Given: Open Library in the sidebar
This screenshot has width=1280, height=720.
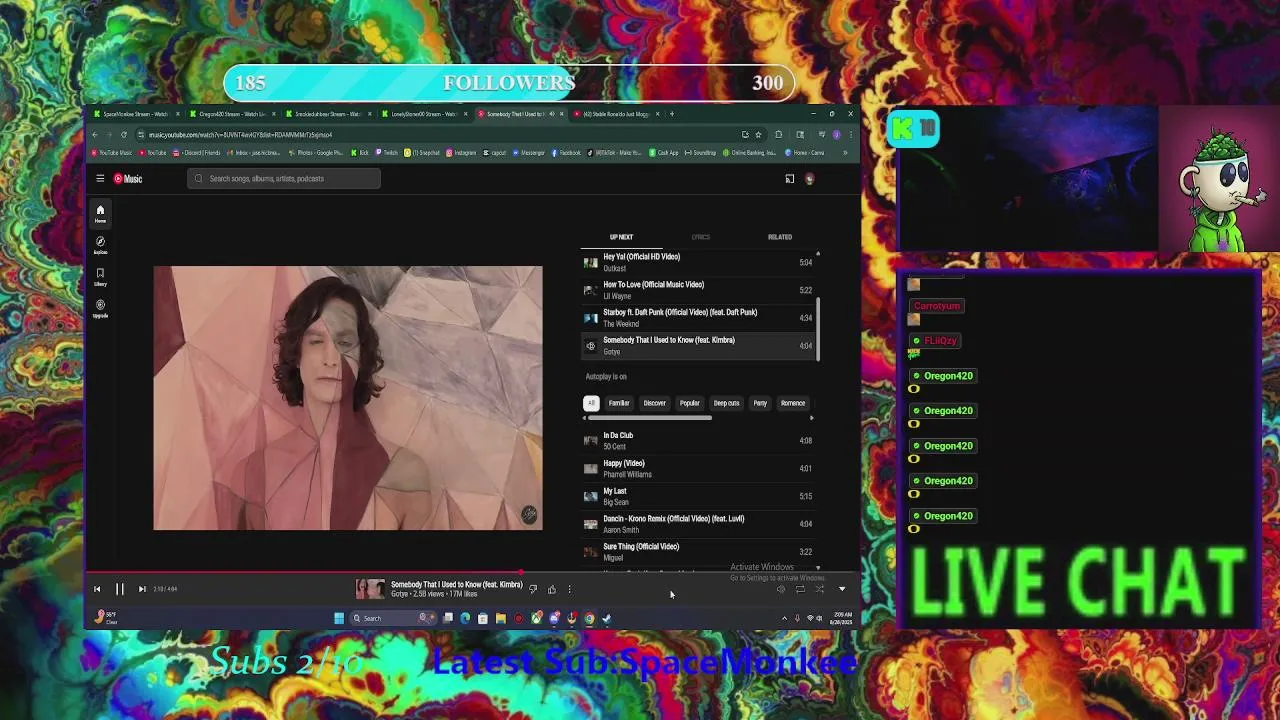Looking at the screenshot, I should (x=100, y=277).
